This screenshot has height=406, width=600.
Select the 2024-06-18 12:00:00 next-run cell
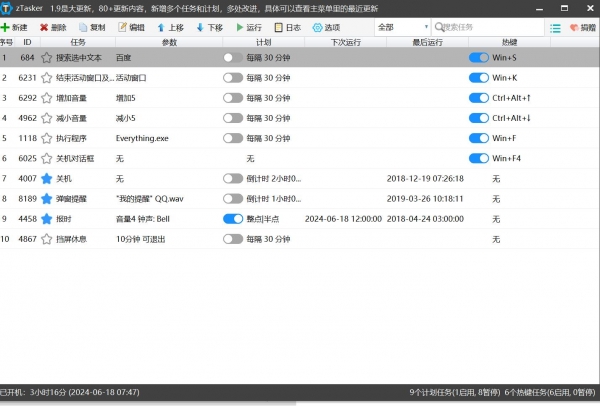343,219
